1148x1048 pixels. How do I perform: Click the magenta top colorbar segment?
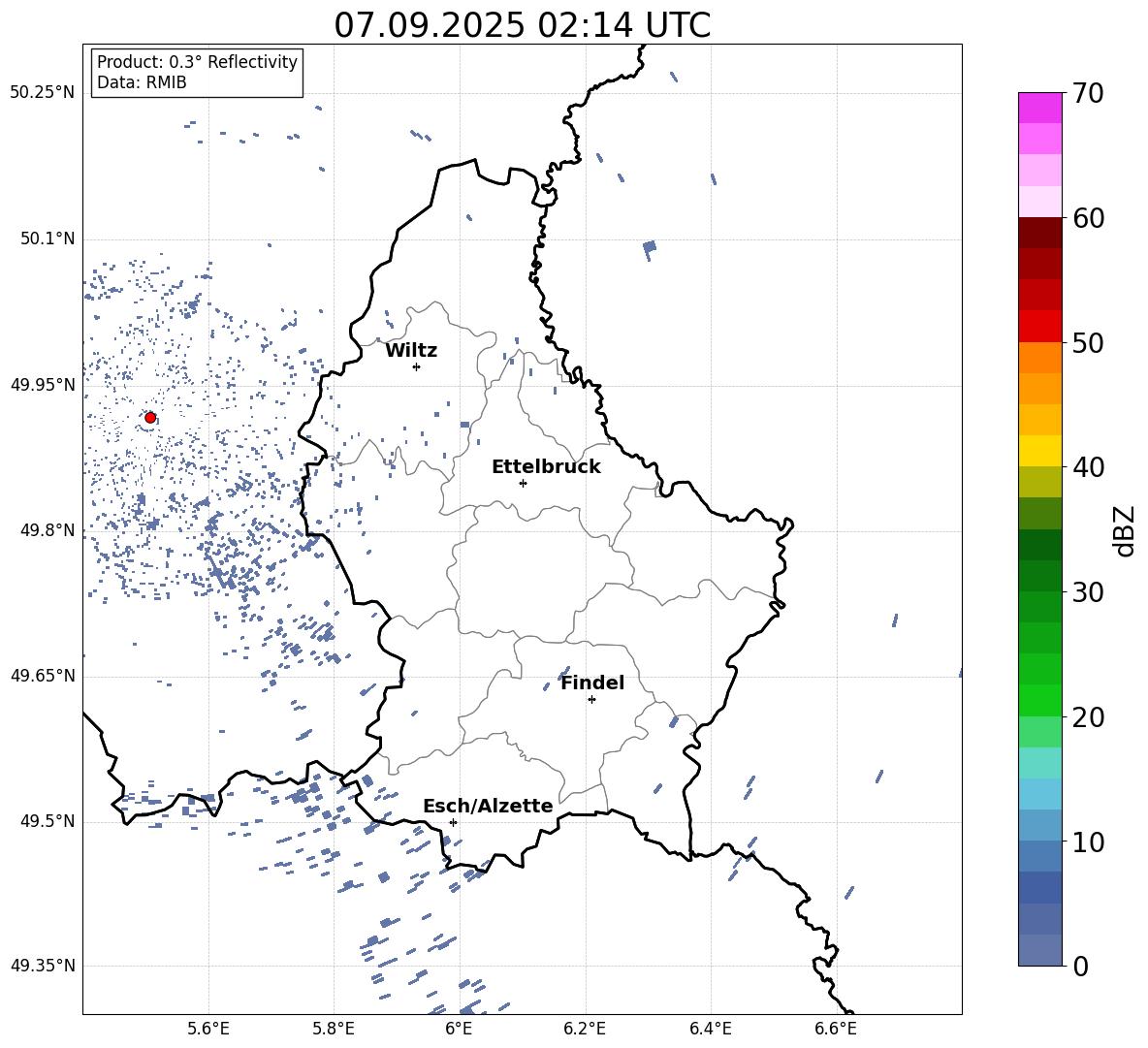(1040, 109)
